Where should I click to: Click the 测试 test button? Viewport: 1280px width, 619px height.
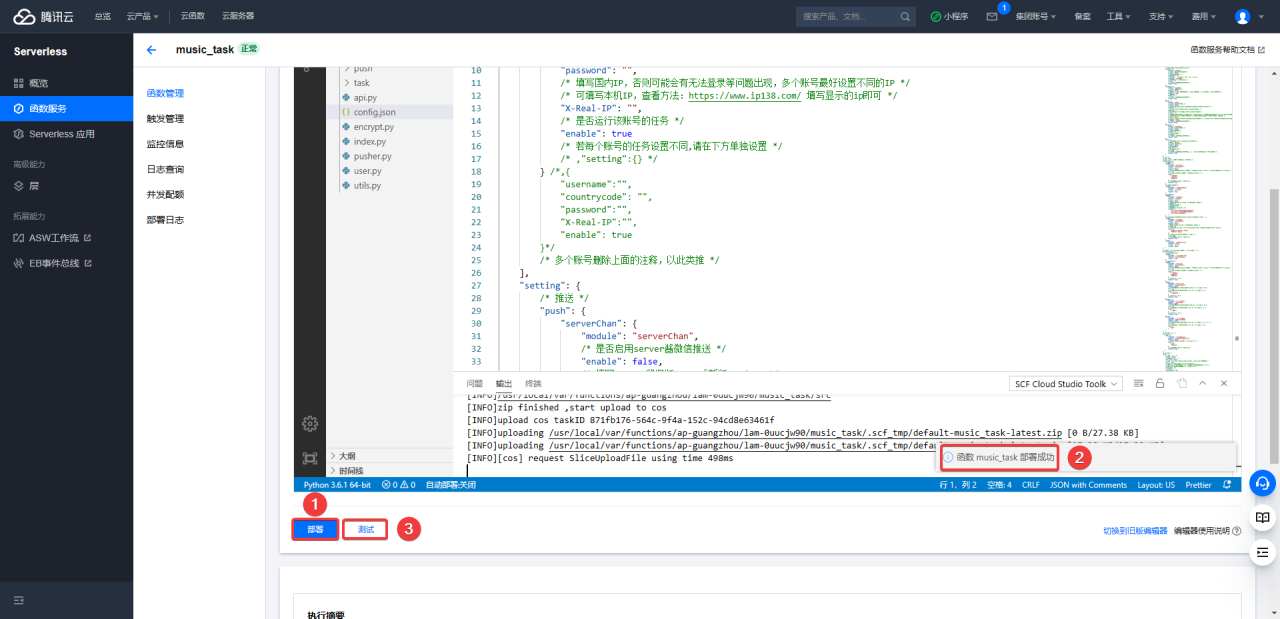point(365,529)
